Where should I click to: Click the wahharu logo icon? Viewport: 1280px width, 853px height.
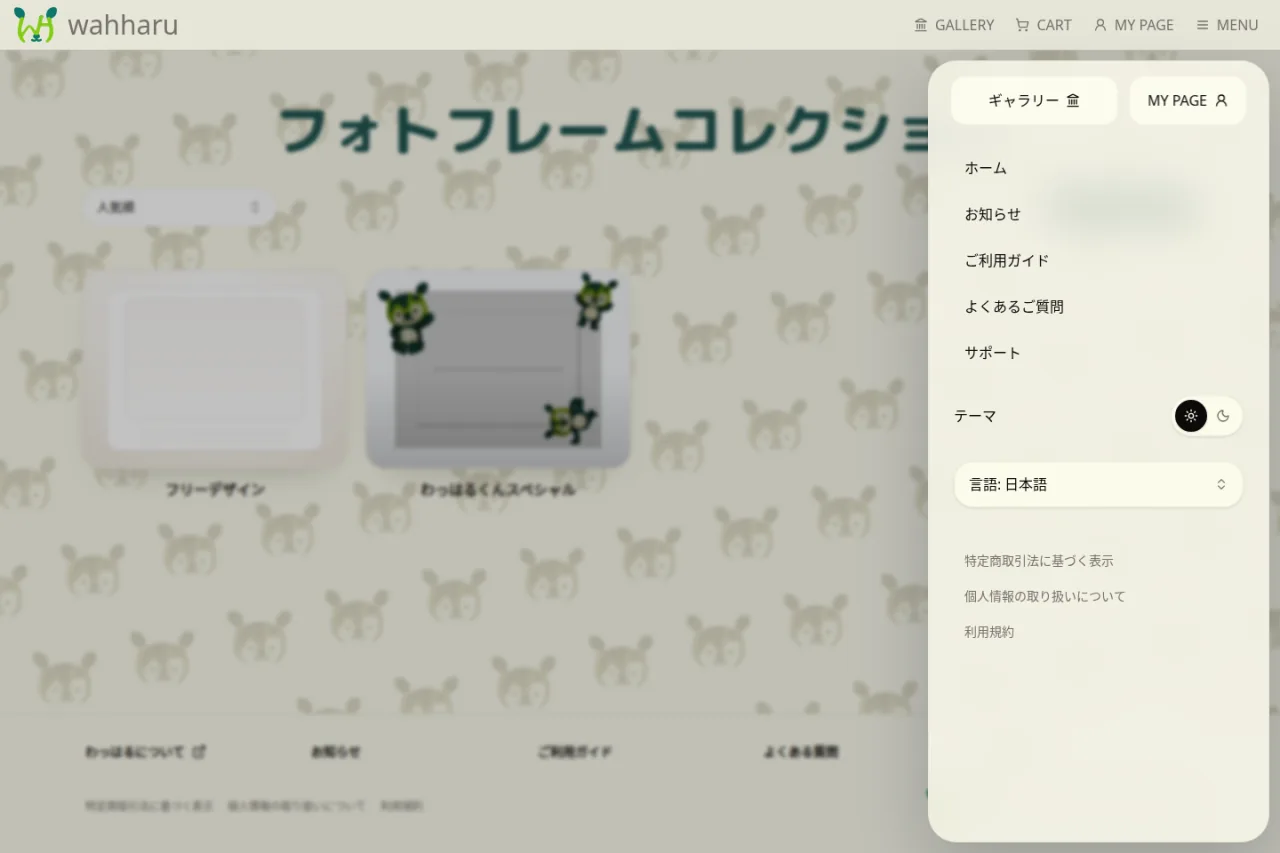pos(36,25)
